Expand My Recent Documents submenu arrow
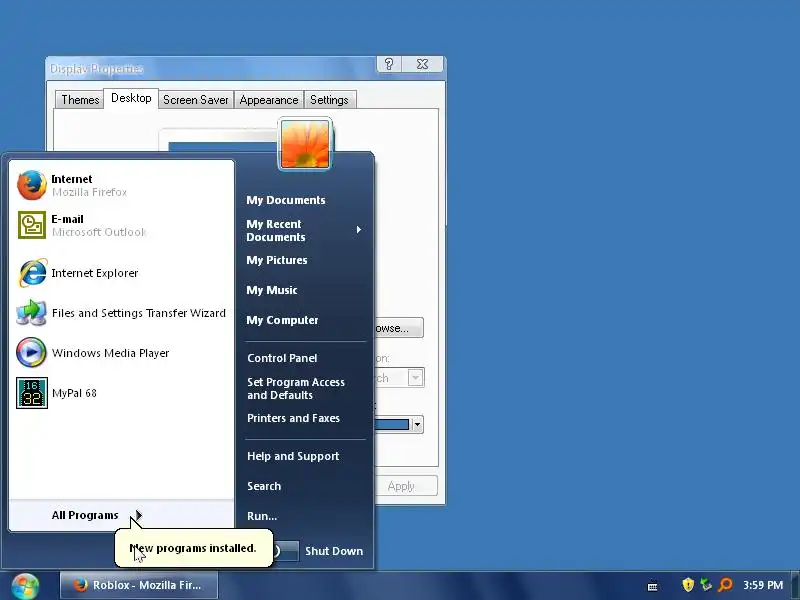Screen dimensions: 800x600 (359, 230)
